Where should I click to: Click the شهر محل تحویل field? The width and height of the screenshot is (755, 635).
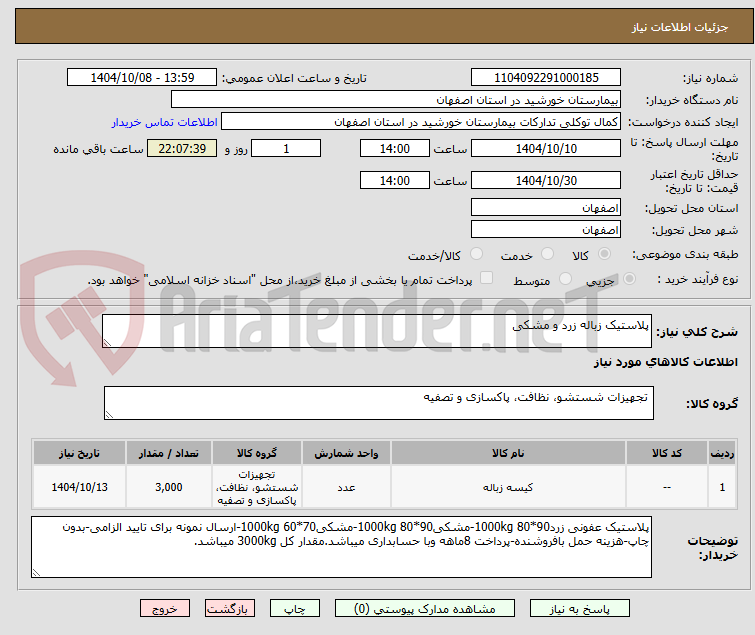click(546, 230)
